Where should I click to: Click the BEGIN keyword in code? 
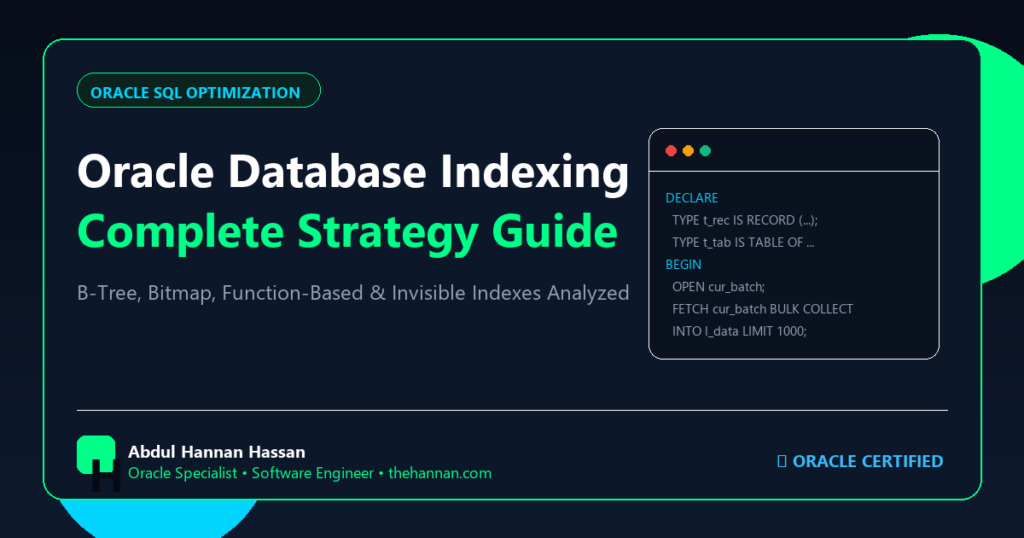coord(683,264)
